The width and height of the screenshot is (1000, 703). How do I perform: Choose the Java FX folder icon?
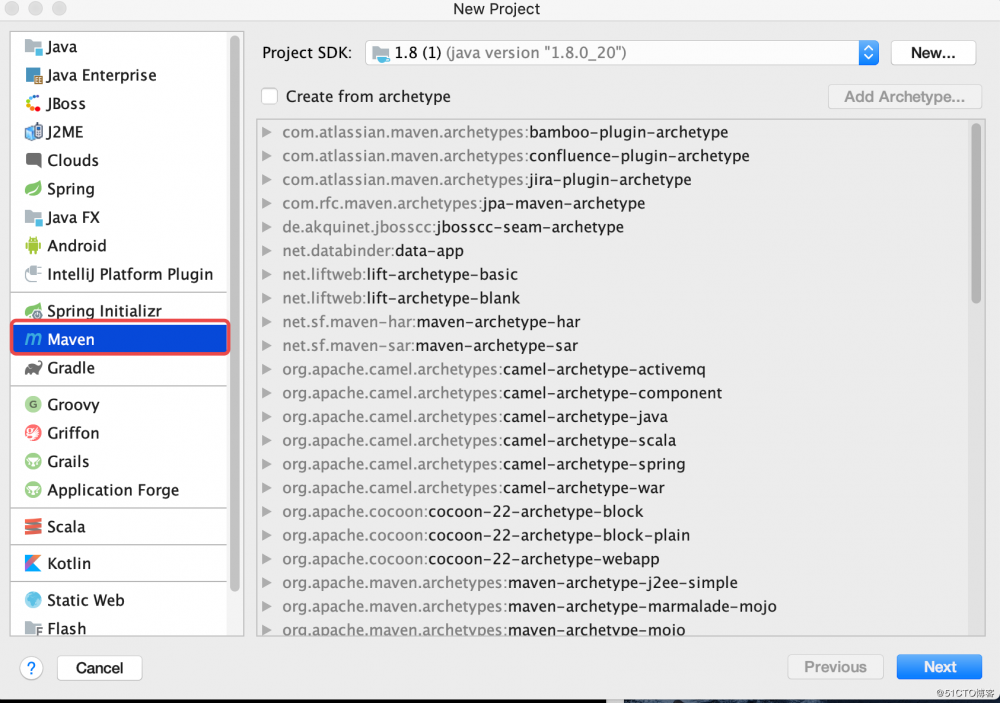[33, 218]
